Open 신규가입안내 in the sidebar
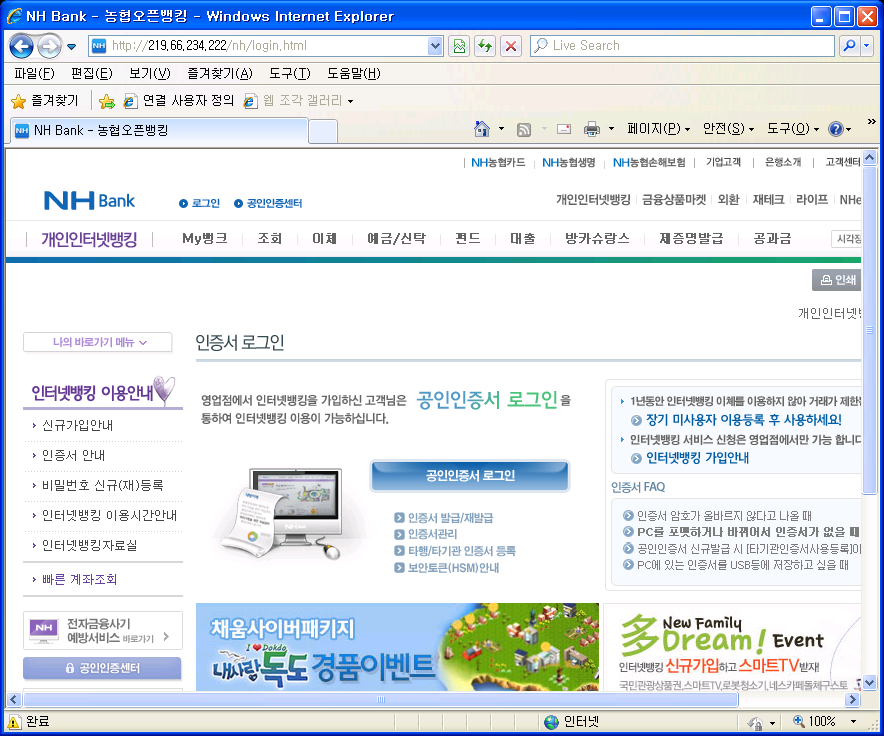884x736 pixels. [77, 425]
